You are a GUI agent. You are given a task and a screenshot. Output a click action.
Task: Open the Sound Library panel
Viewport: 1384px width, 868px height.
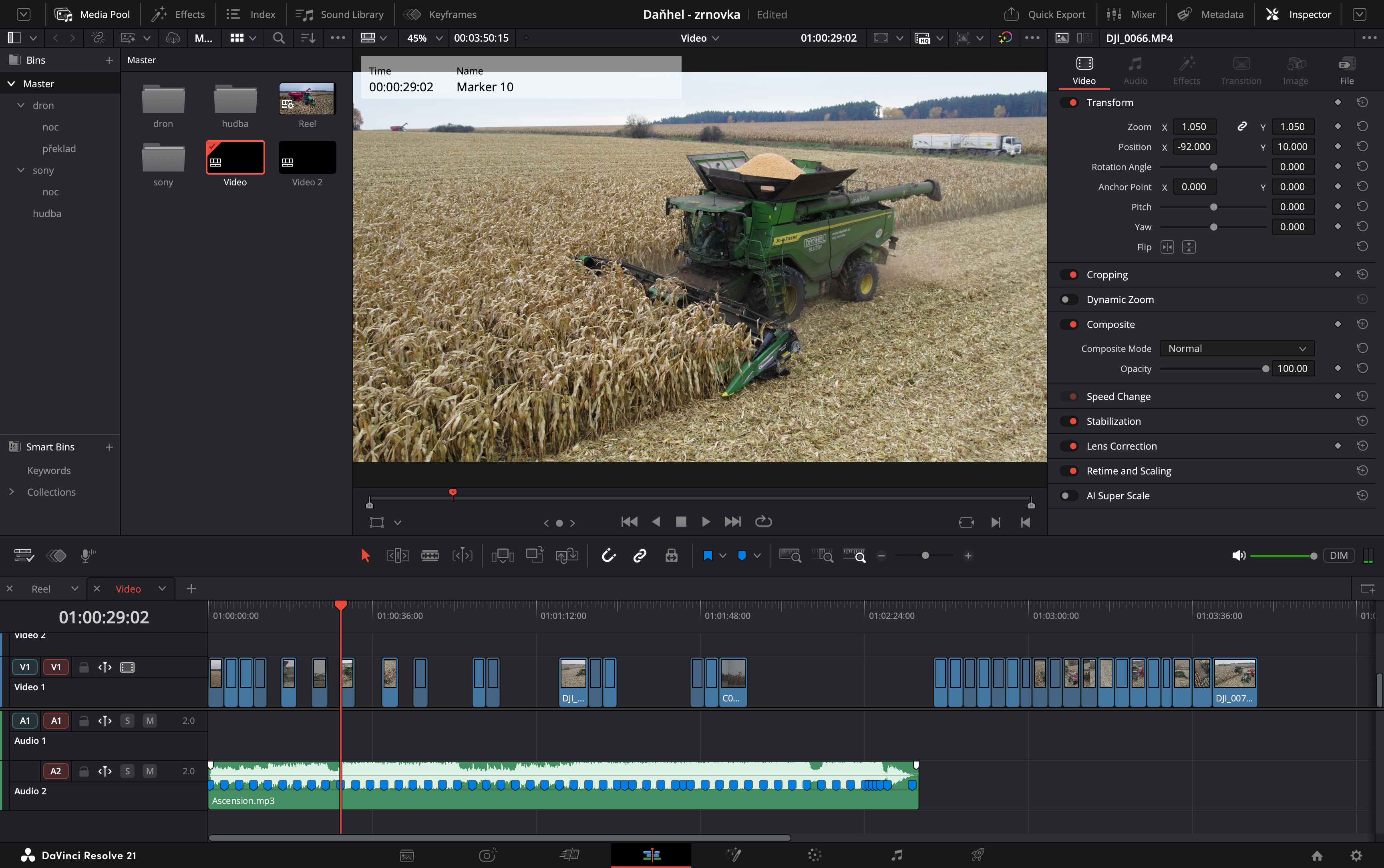click(340, 14)
